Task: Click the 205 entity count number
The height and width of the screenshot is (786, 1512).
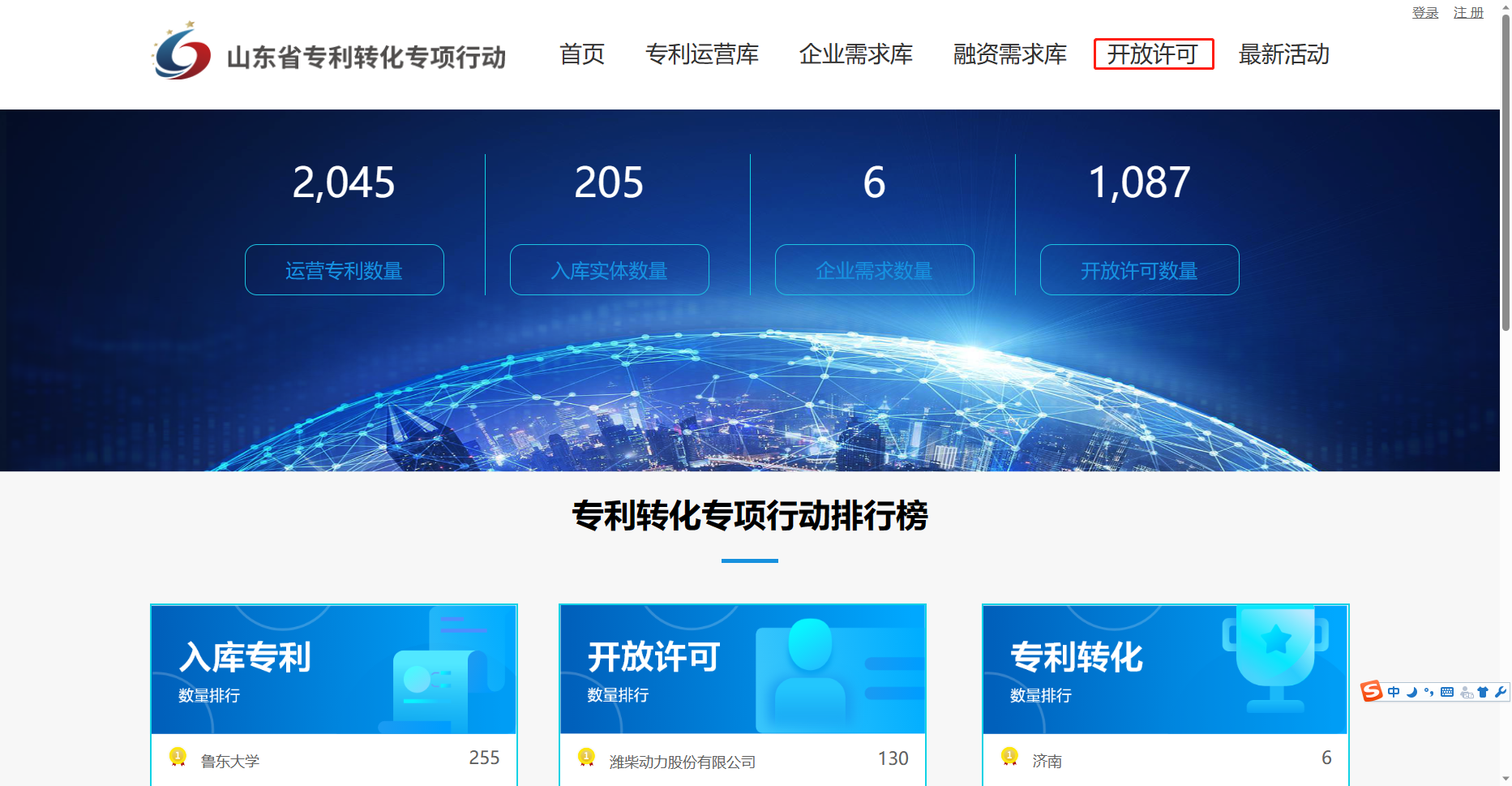Action: 609,182
